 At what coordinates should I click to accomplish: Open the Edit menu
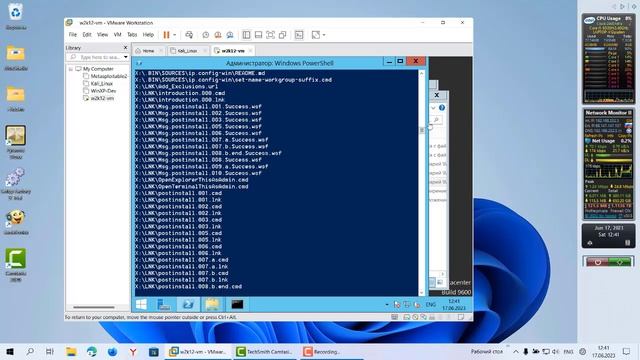click(x=87, y=35)
